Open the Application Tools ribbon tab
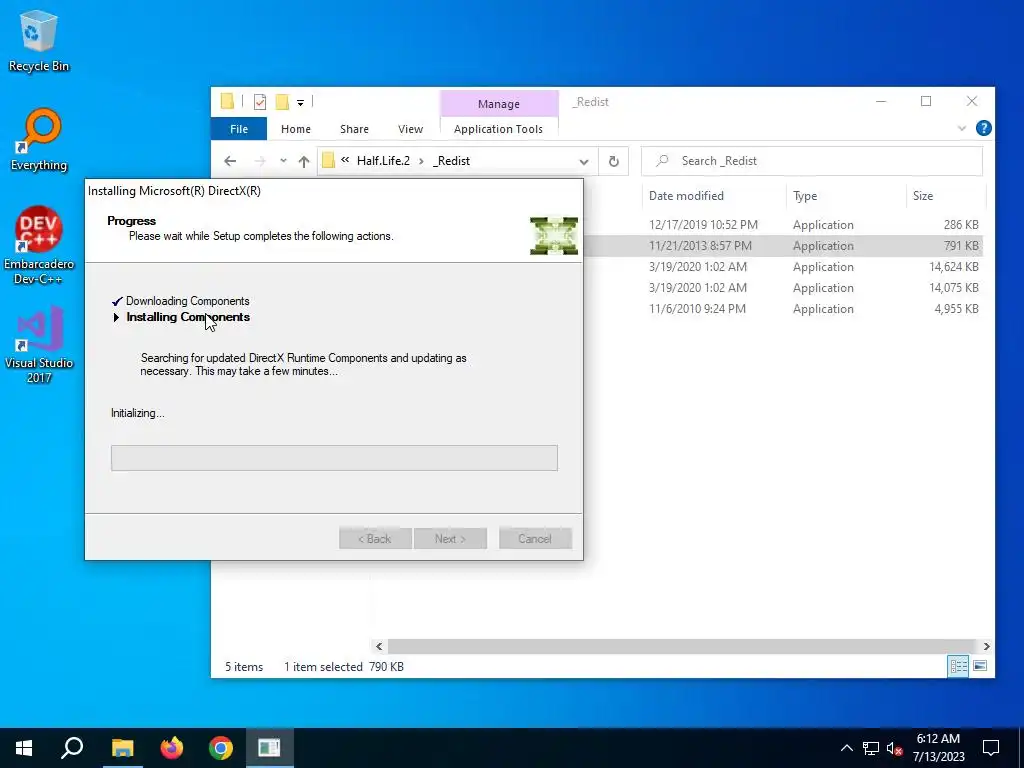This screenshot has height=768, width=1024. point(498,129)
